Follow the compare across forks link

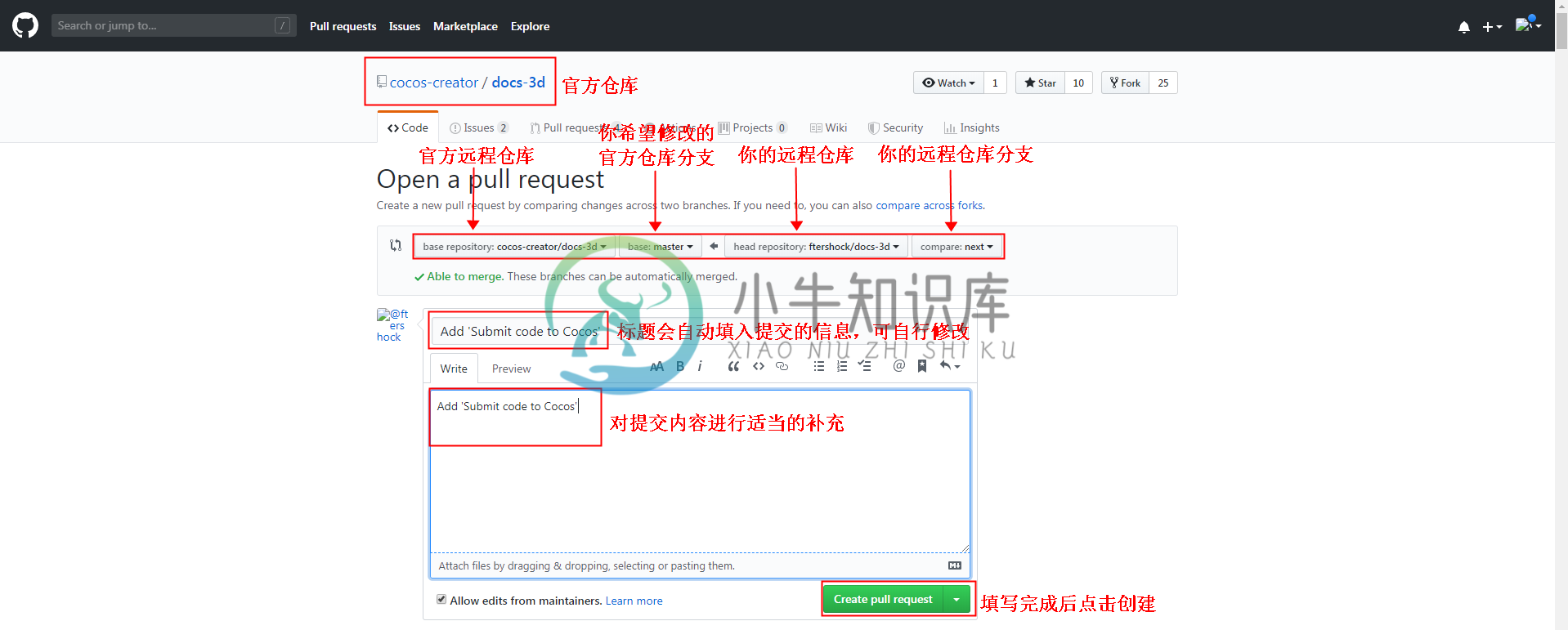coord(930,206)
